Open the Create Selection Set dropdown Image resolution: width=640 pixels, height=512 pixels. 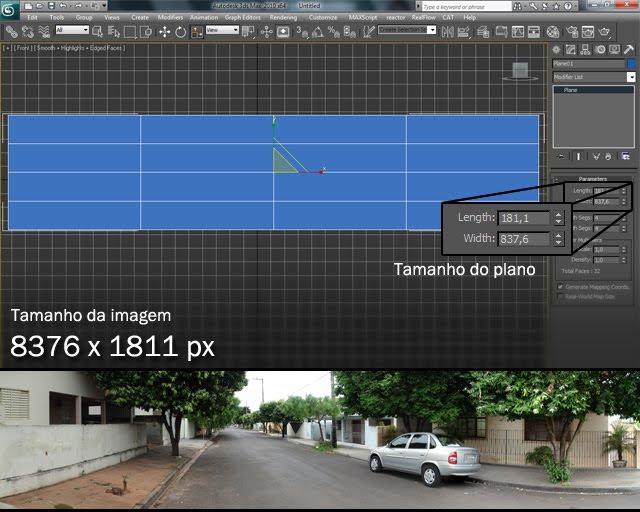coord(407,30)
